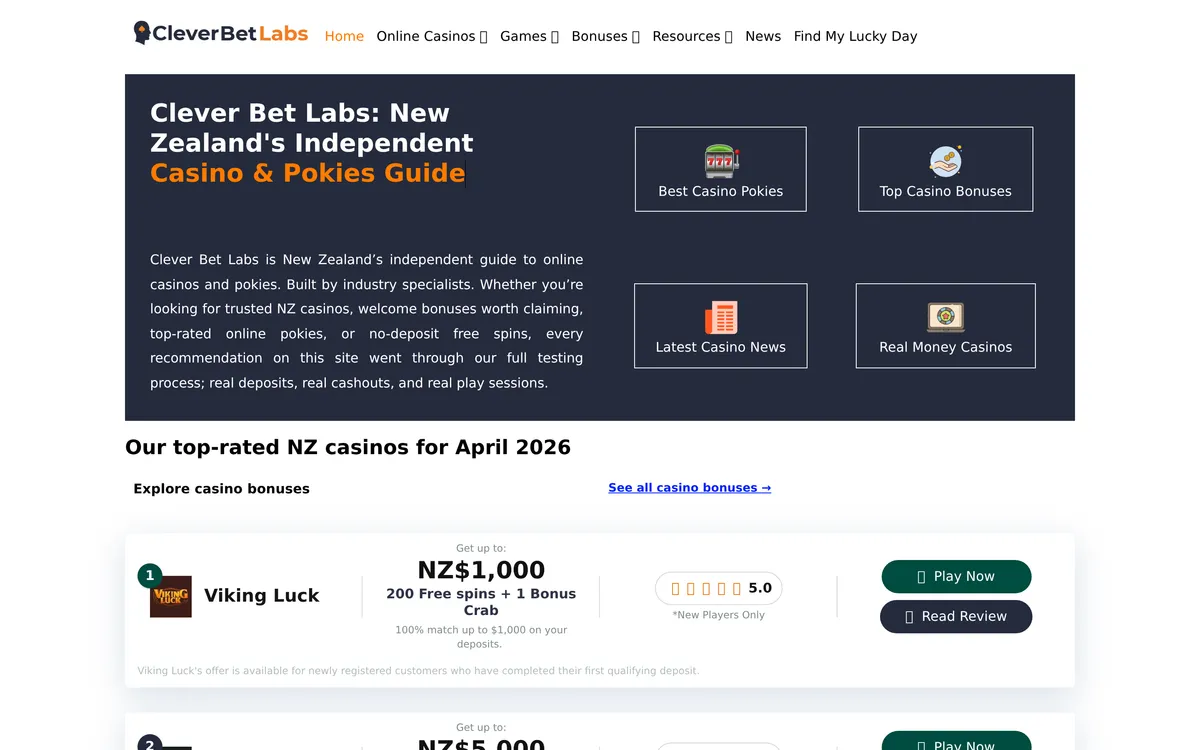Viewport: 1200px width, 750px height.
Task: Open the Games dropdown menu
Action: [x=528, y=36]
